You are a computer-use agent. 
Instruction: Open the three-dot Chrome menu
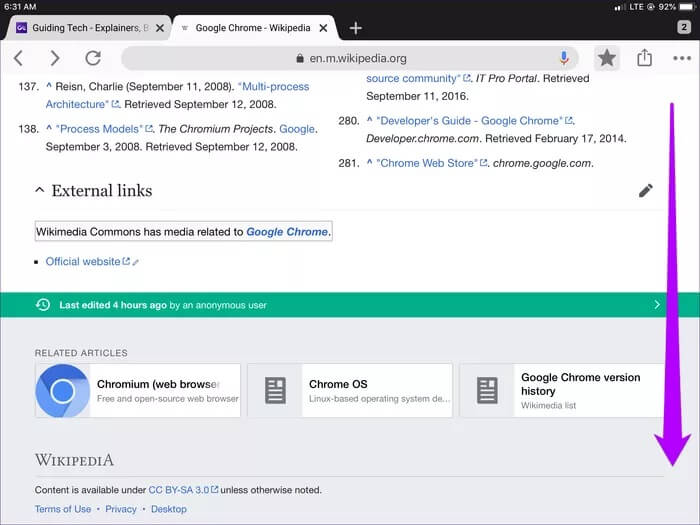(682, 58)
